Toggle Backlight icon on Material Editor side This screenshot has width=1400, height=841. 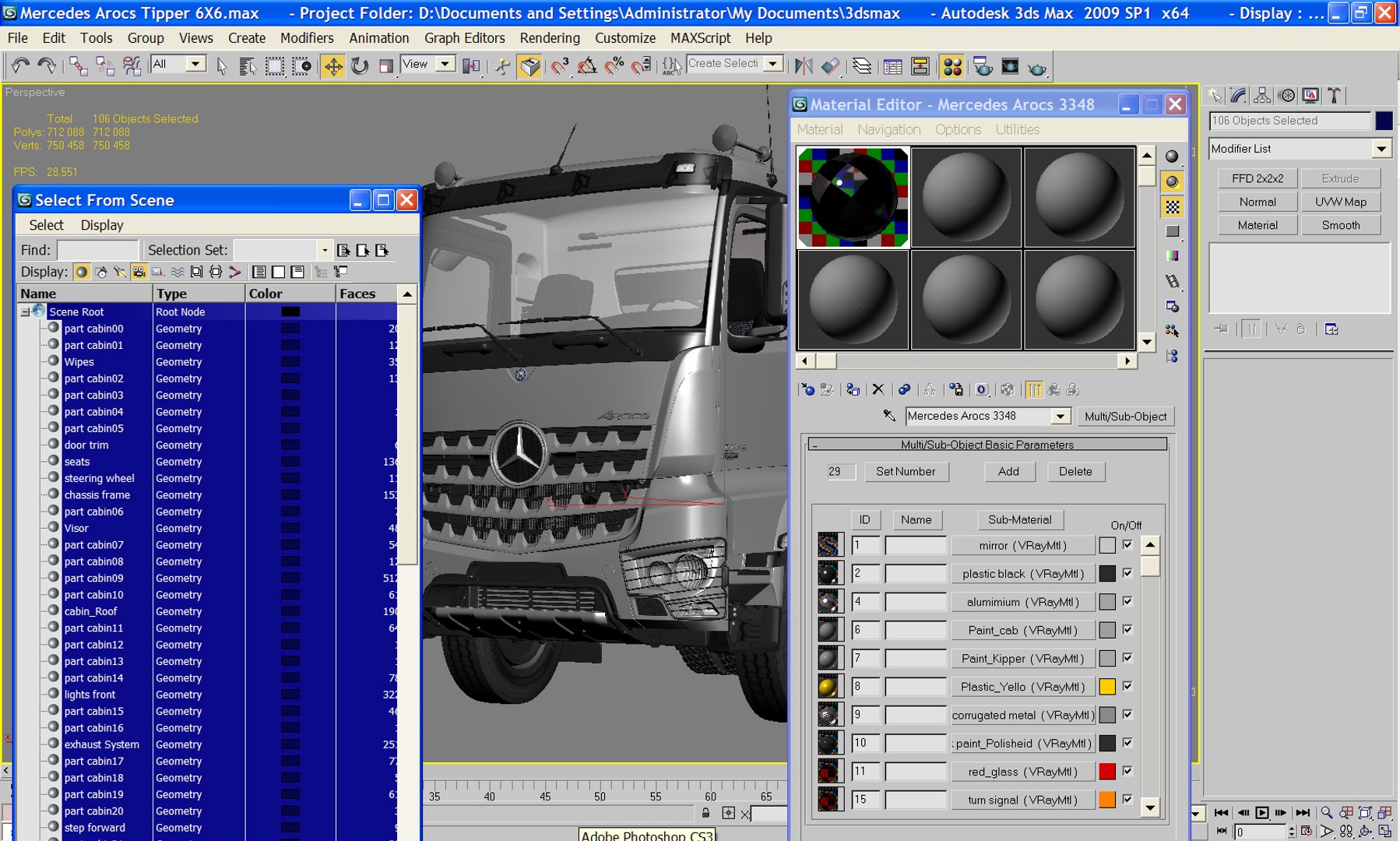(1172, 181)
